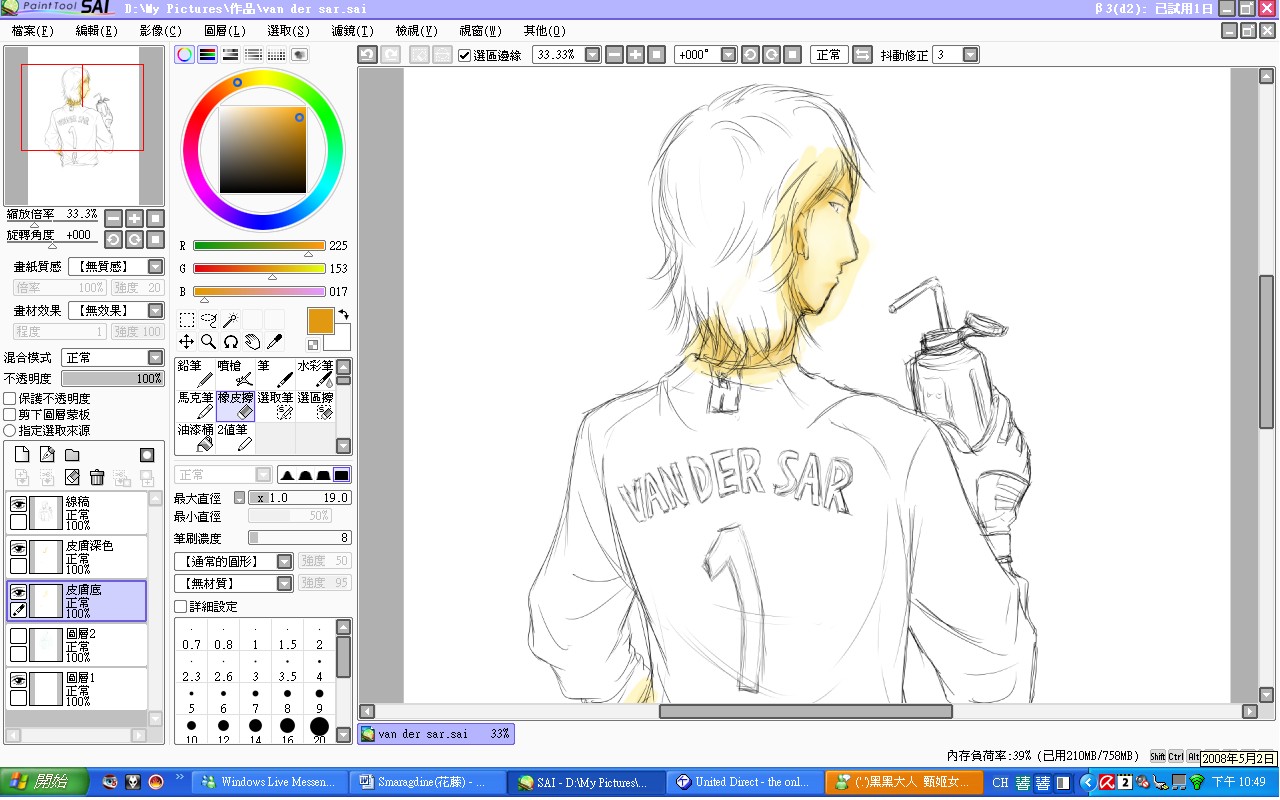The width and height of the screenshot is (1280, 800).
Task: Enable 剪下圖層蒙板 checkbox
Action: [x=10, y=415]
